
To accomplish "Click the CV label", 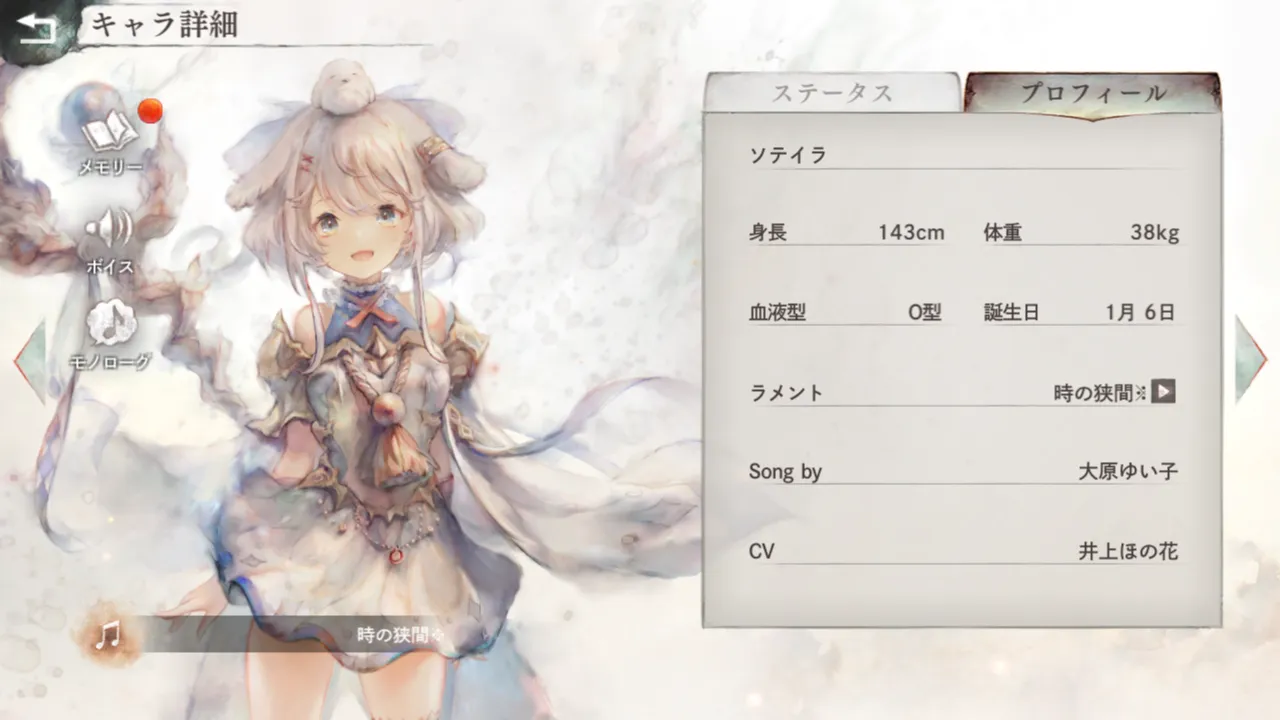I will coord(762,551).
